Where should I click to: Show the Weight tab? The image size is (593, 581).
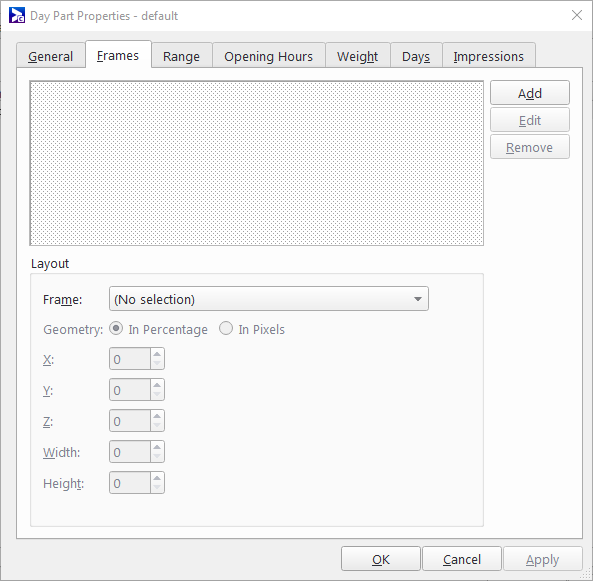click(357, 56)
